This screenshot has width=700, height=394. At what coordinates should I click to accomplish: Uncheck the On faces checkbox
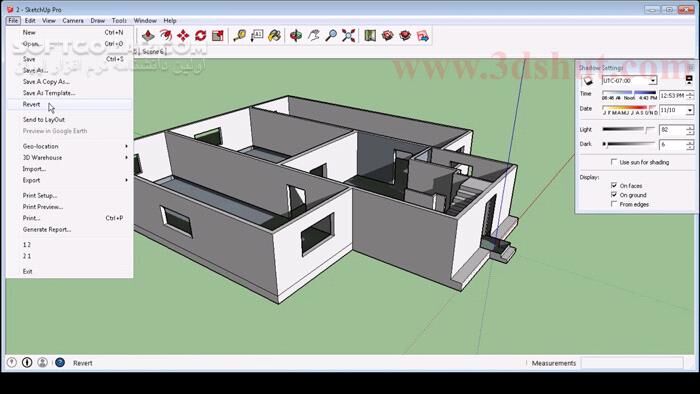tap(614, 185)
